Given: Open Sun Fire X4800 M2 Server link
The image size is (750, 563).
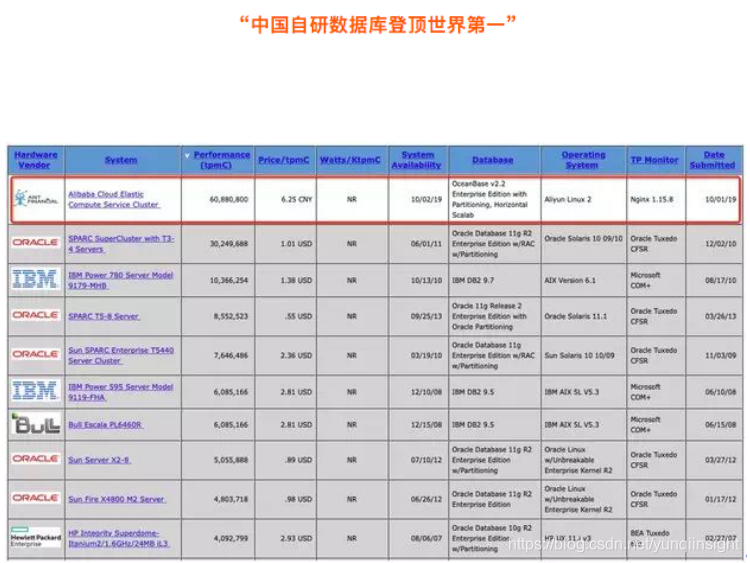Looking at the screenshot, I should click(x=117, y=499).
